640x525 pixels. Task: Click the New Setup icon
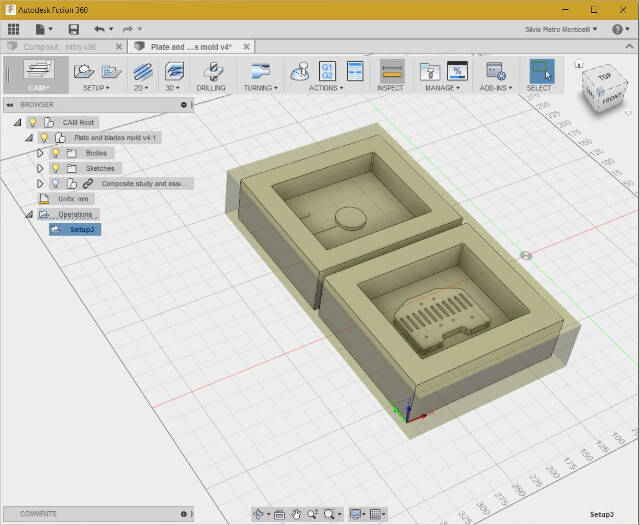tap(84, 71)
